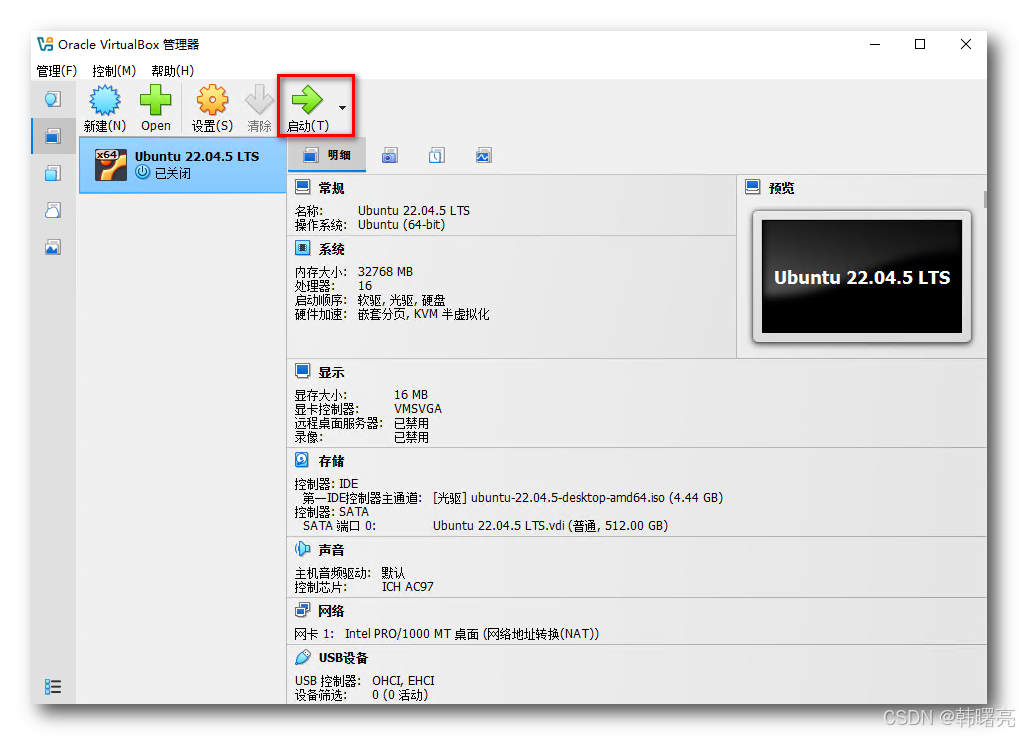This screenshot has width=1019, height=736.
Task: Click the New (新建) virtual machine icon
Action: [105, 101]
